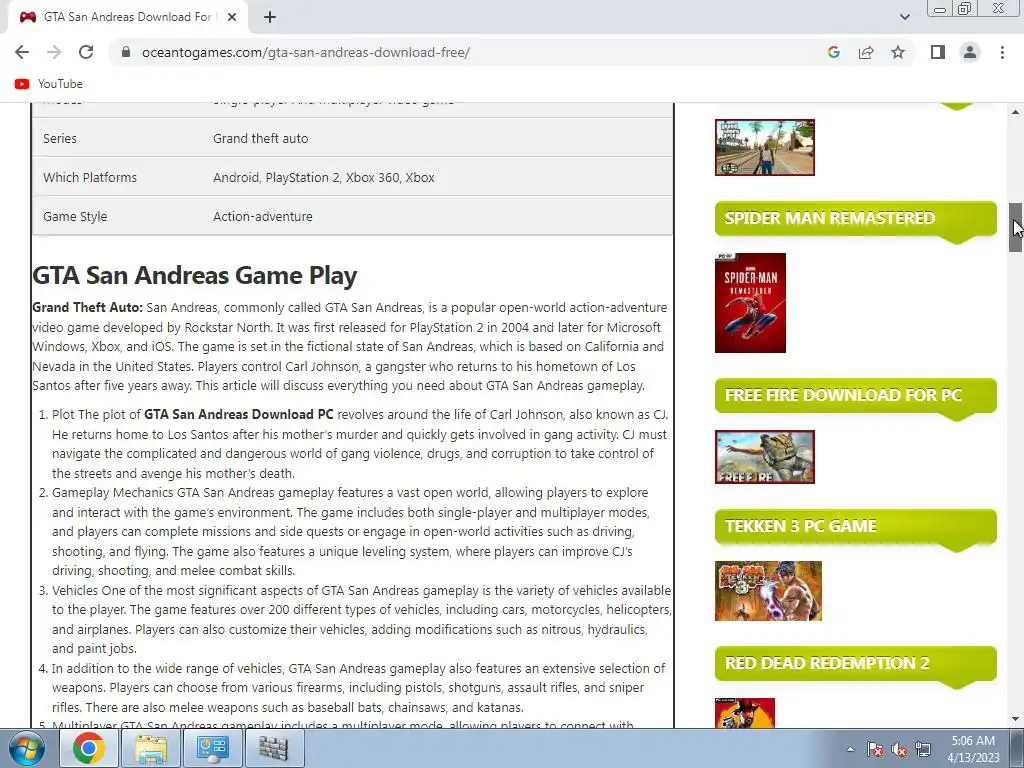Reload the current page
1024x768 pixels.
point(86,52)
